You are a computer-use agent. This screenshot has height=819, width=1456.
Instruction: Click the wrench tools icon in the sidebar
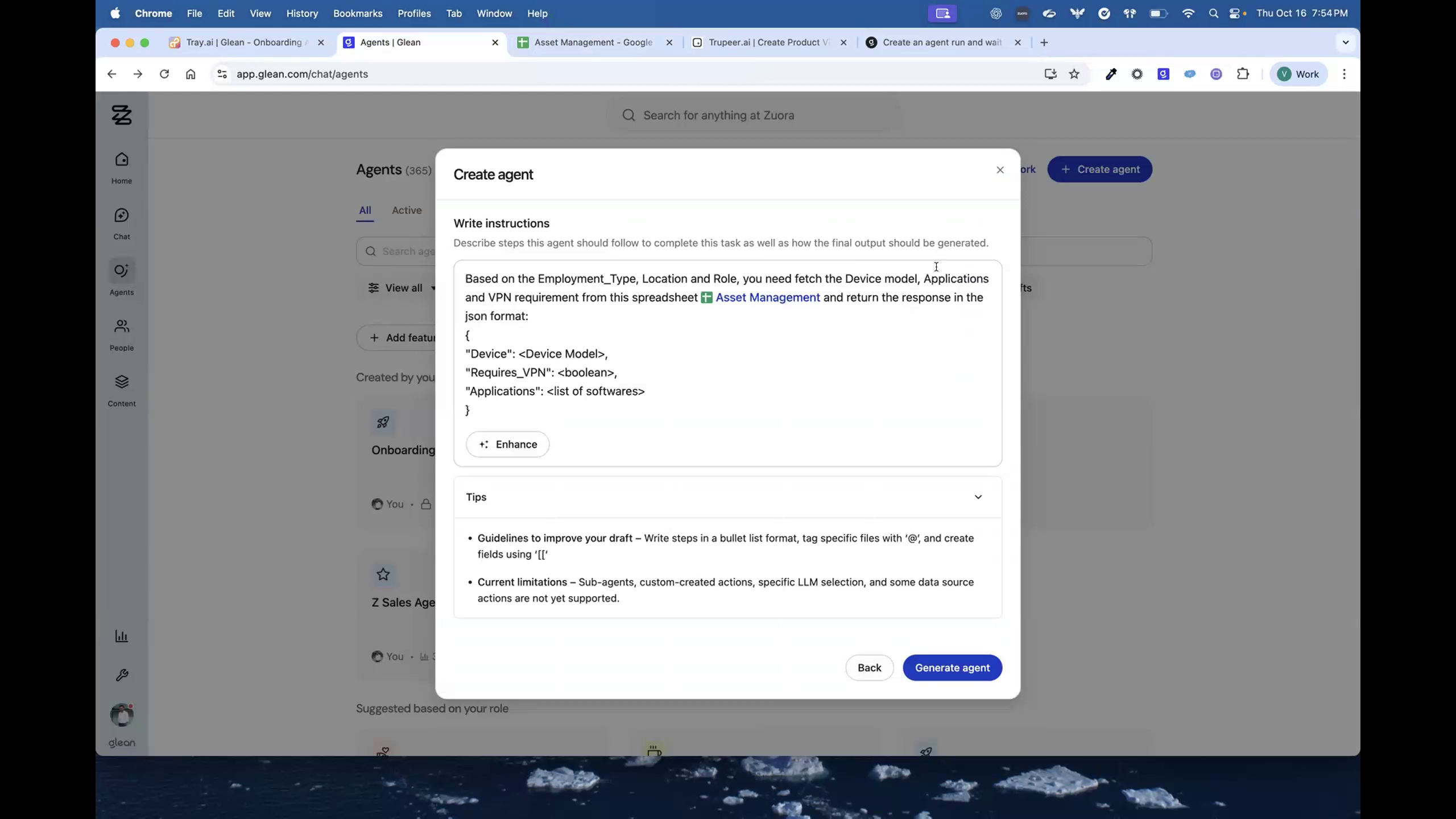point(121,675)
